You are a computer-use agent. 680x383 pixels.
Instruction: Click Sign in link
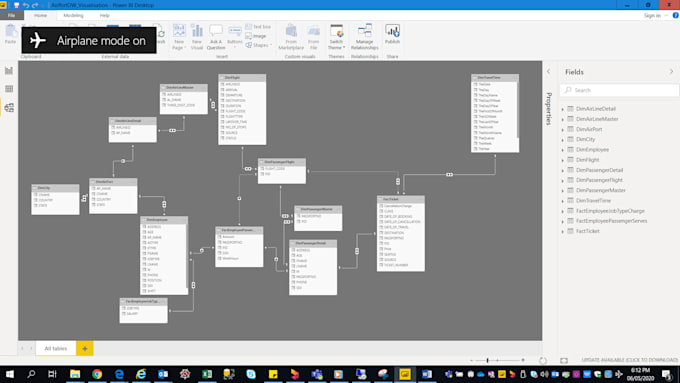pos(652,16)
